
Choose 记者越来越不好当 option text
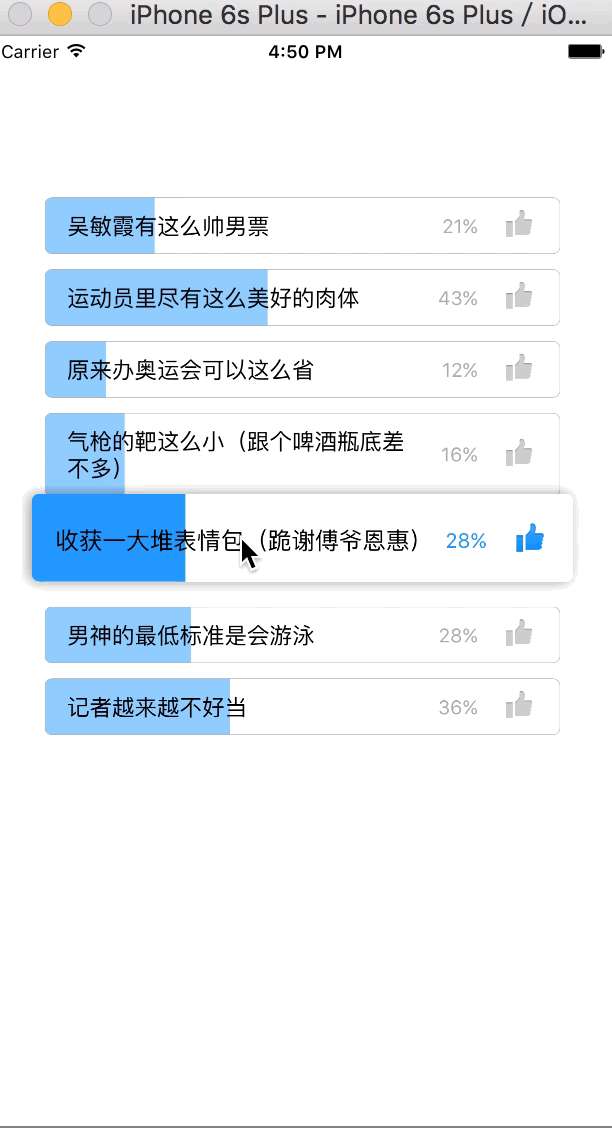coord(157,707)
